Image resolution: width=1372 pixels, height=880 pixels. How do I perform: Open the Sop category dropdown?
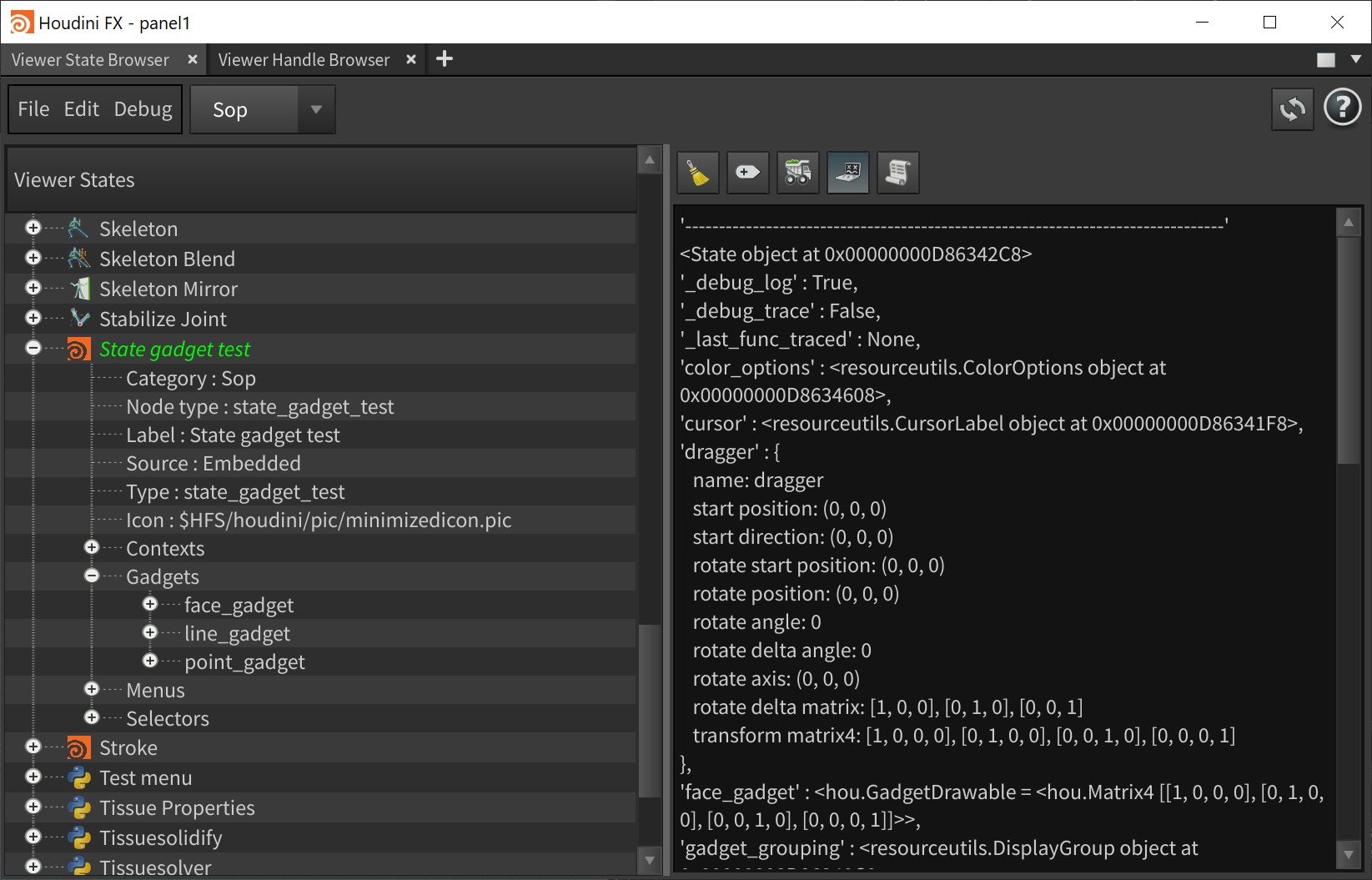tap(262, 109)
